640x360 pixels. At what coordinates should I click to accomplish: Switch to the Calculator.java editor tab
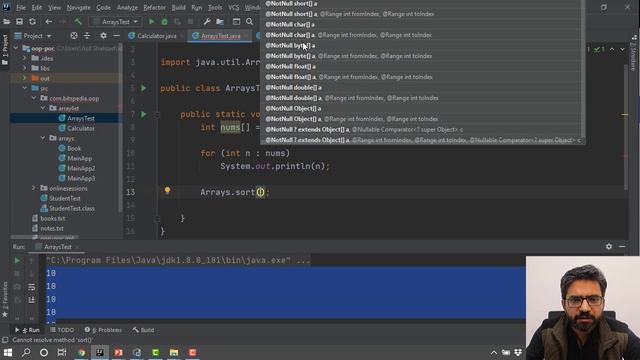(156, 36)
